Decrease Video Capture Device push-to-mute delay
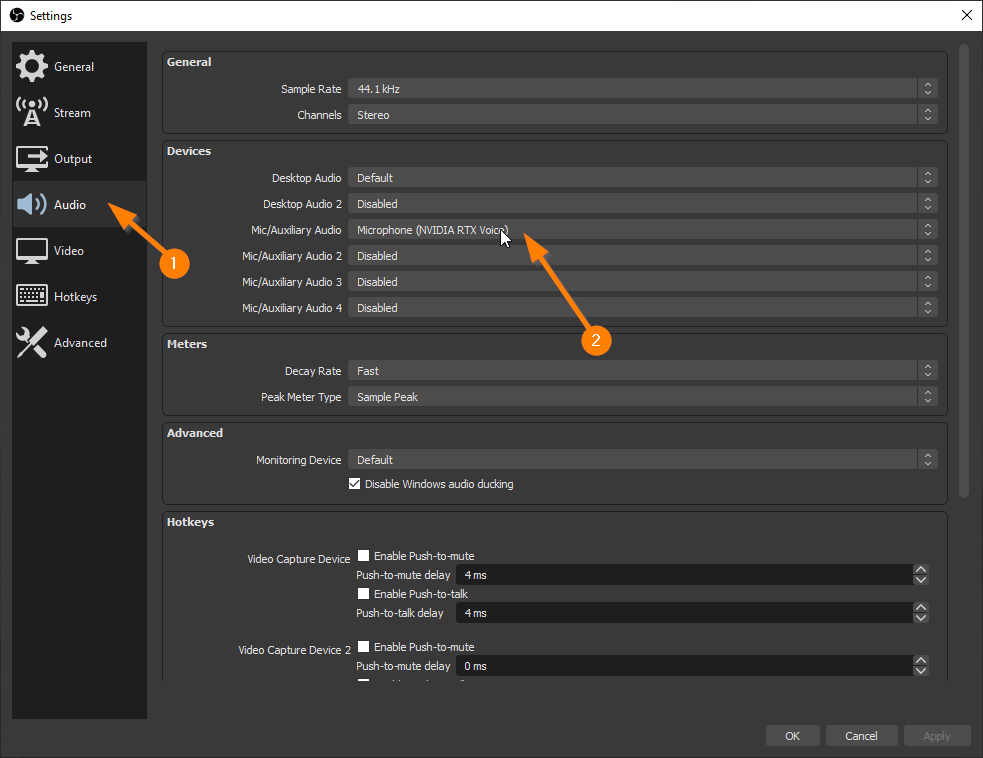 (920, 580)
